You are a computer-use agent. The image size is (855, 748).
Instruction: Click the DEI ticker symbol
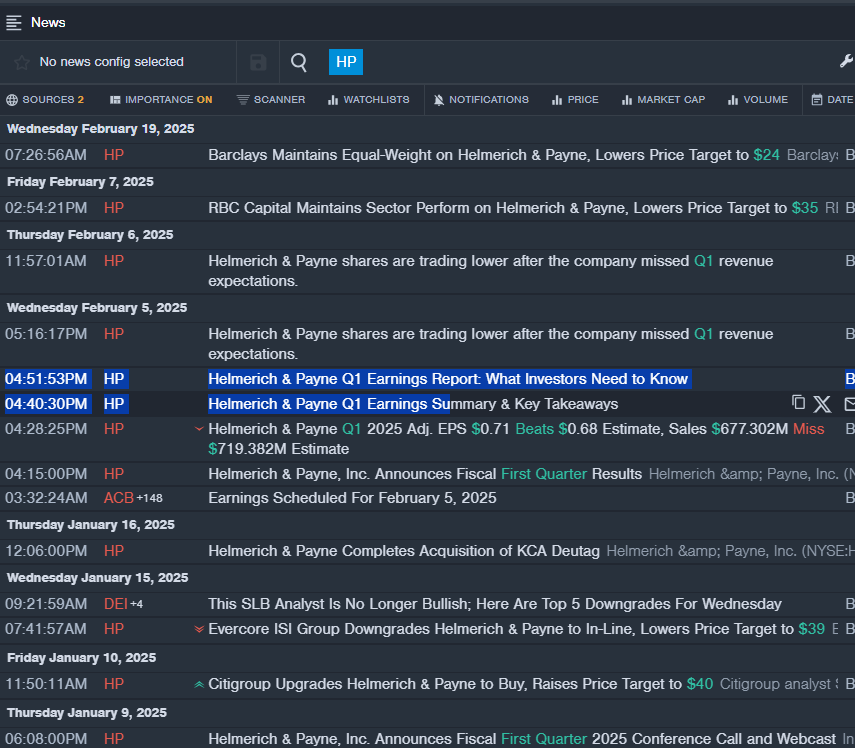tap(116, 604)
